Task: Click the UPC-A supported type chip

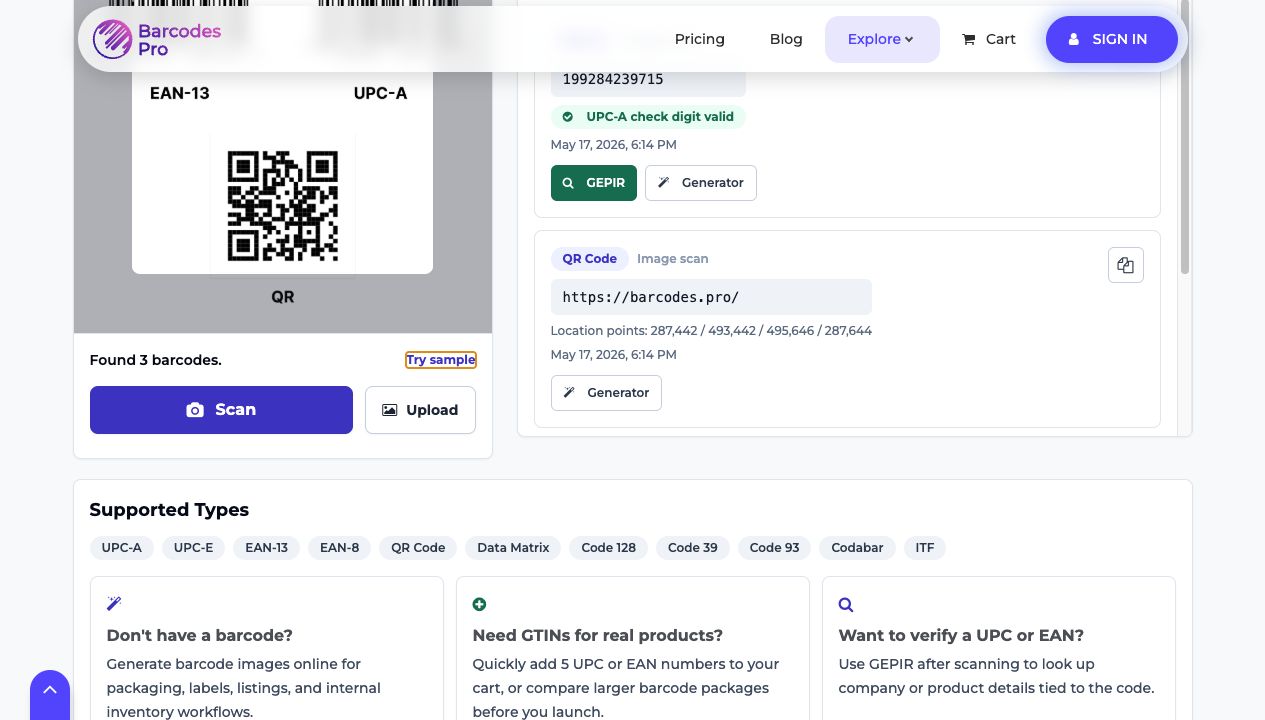Action: tap(122, 548)
